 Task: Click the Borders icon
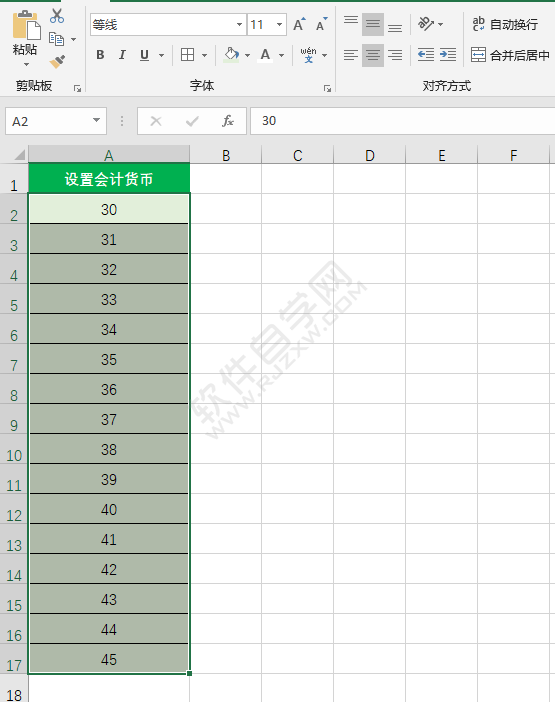pos(188,55)
